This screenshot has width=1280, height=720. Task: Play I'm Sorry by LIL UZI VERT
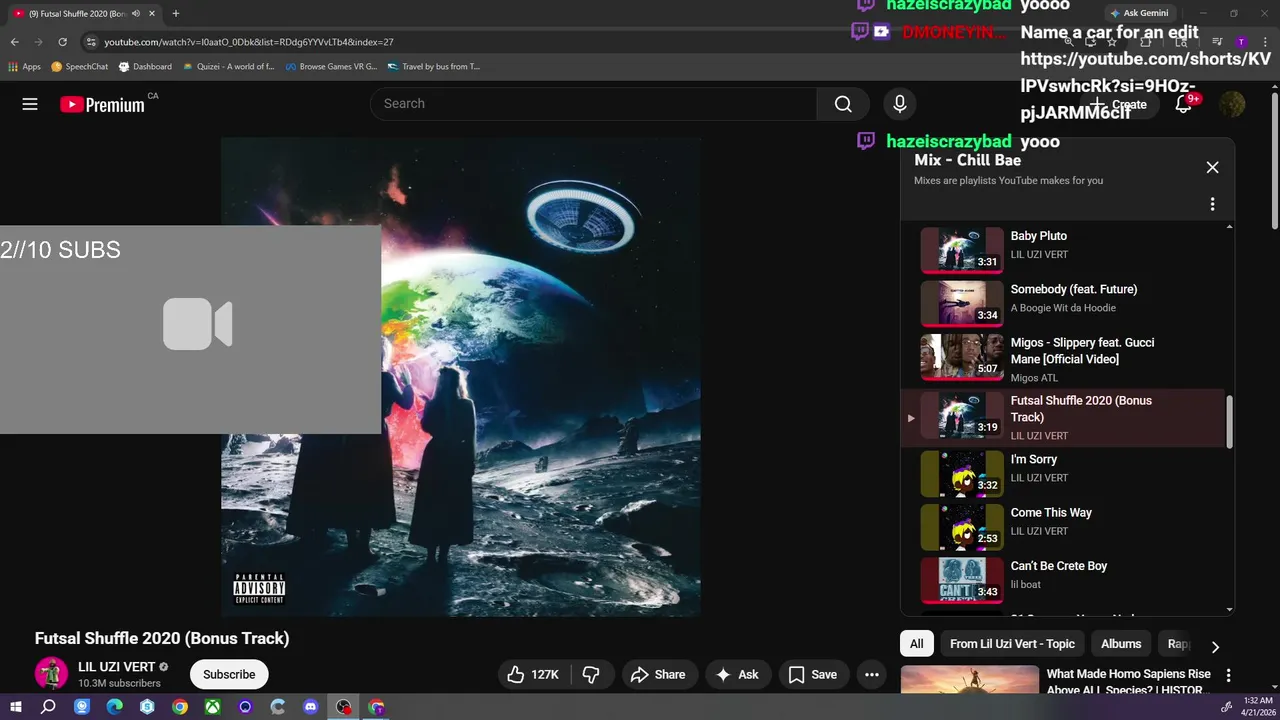point(1063,473)
